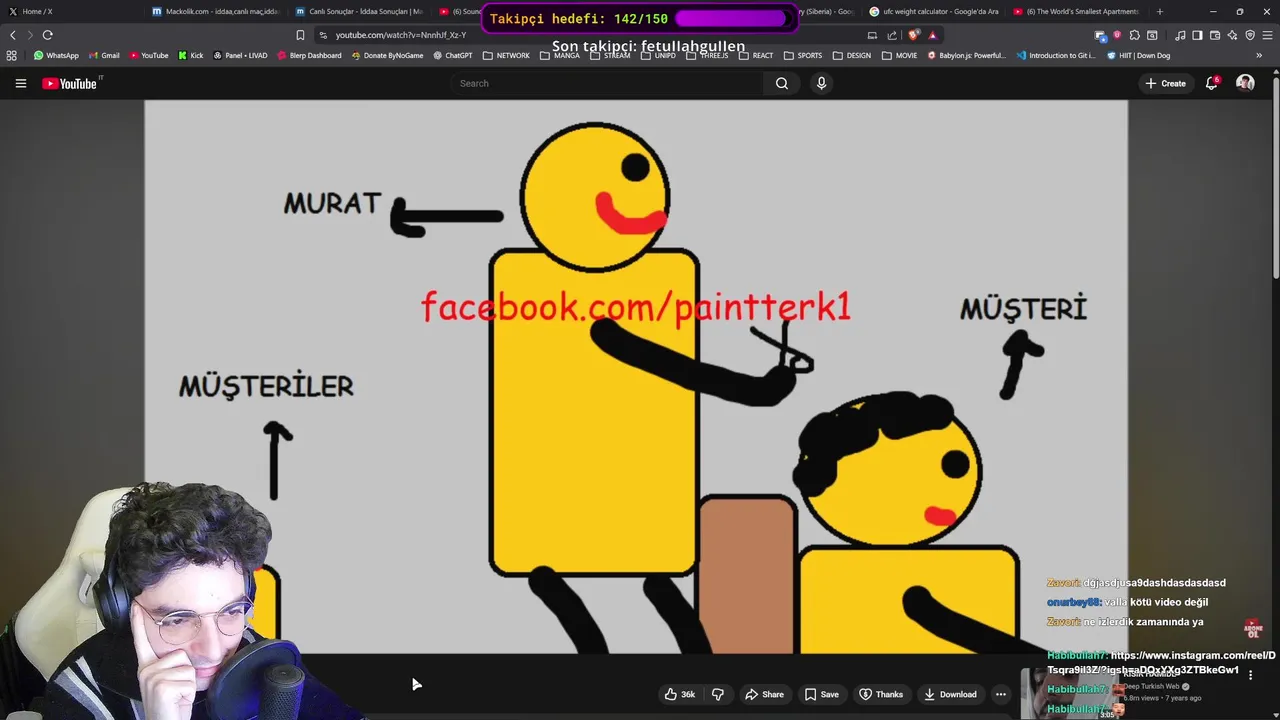Go back in browser history
The image size is (1280, 720).
click(x=12, y=35)
